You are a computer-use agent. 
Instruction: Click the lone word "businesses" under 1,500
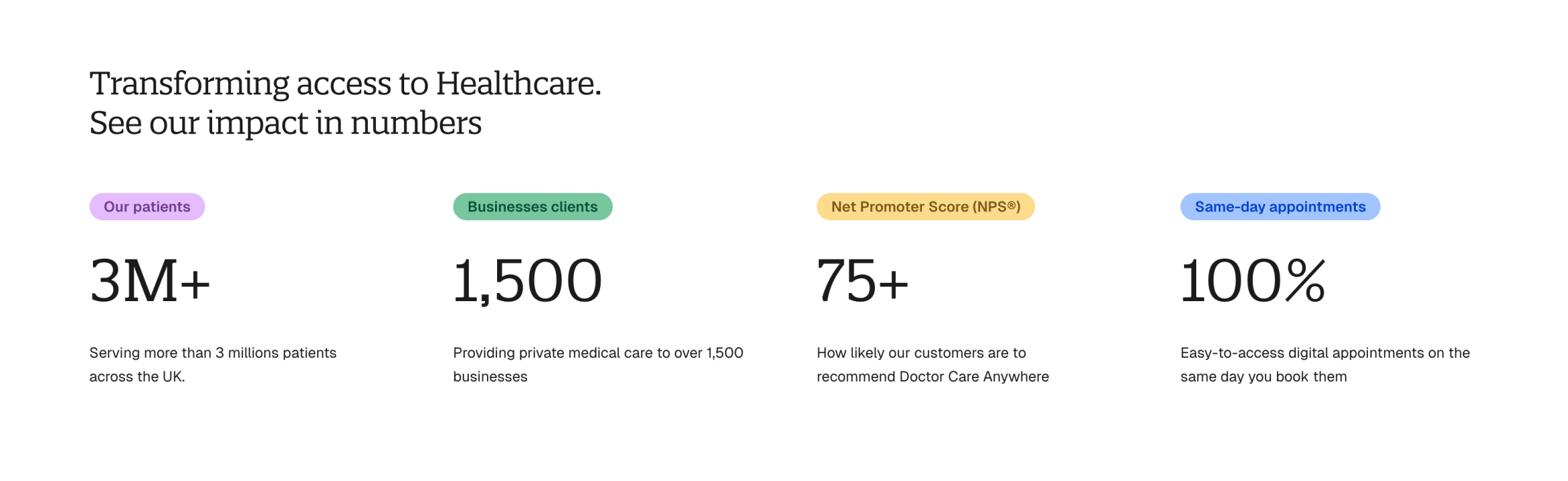coord(490,377)
